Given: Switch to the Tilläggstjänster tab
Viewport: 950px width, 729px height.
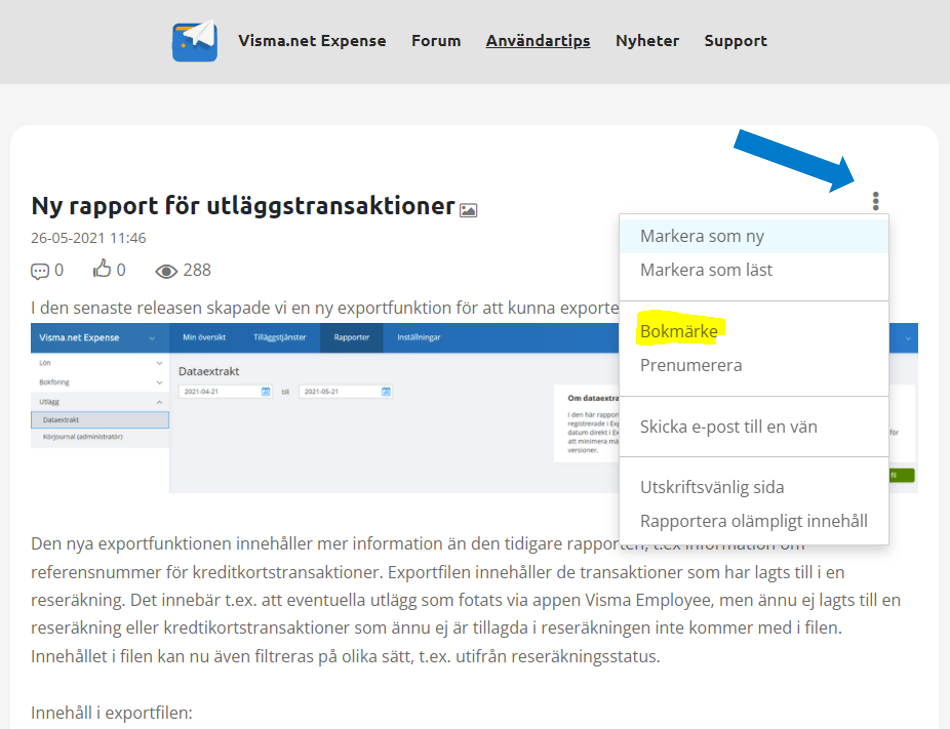Looking at the screenshot, I should coord(279,338).
